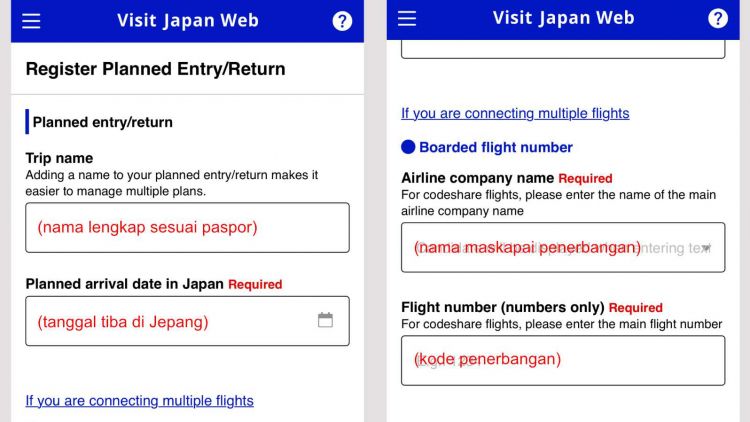Click the help question mark on right screen
Screen dimensions: 750x422
(717, 19)
